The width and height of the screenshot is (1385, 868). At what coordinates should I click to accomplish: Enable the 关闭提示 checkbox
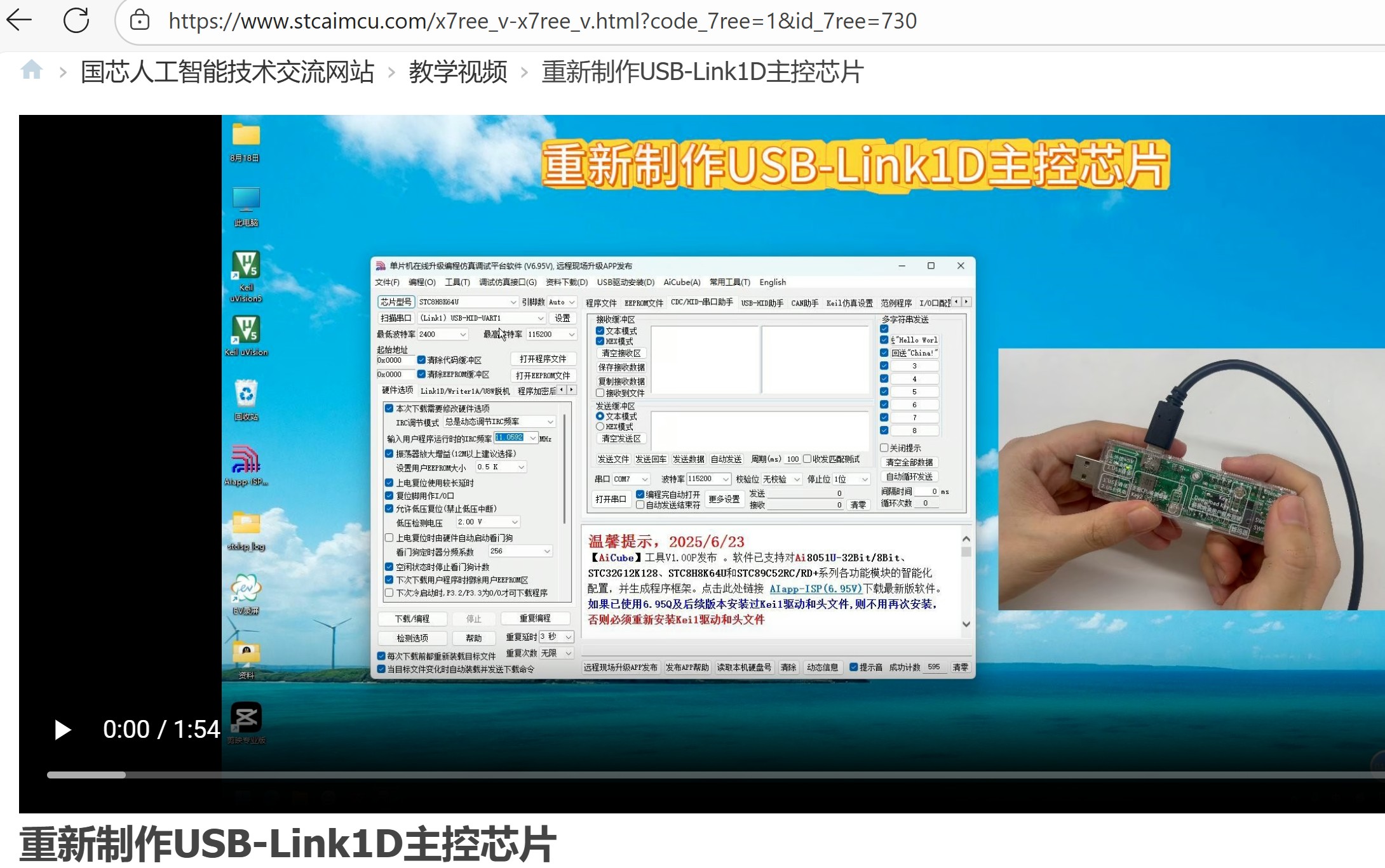884,448
